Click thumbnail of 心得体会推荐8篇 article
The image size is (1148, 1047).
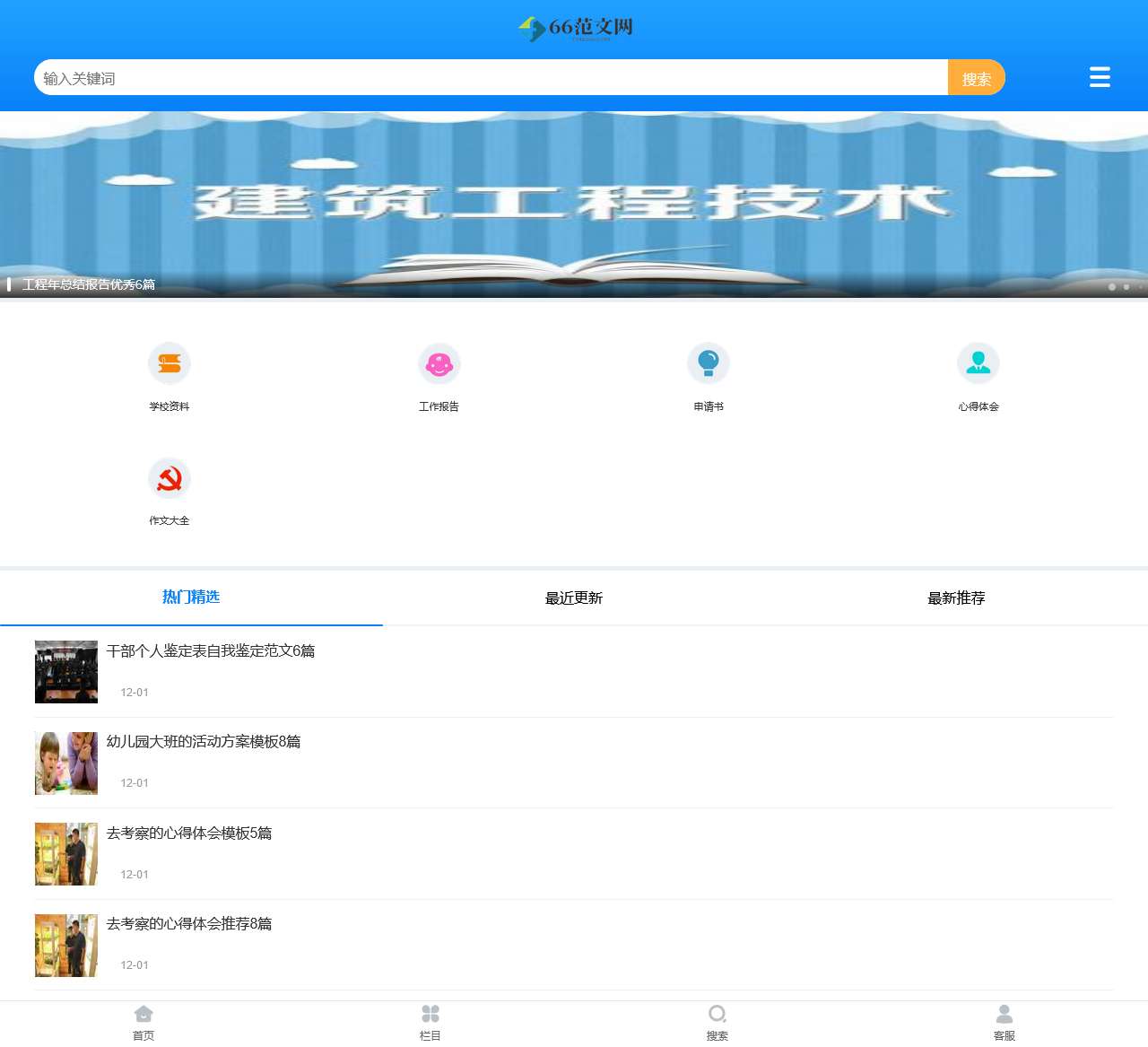coord(66,946)
